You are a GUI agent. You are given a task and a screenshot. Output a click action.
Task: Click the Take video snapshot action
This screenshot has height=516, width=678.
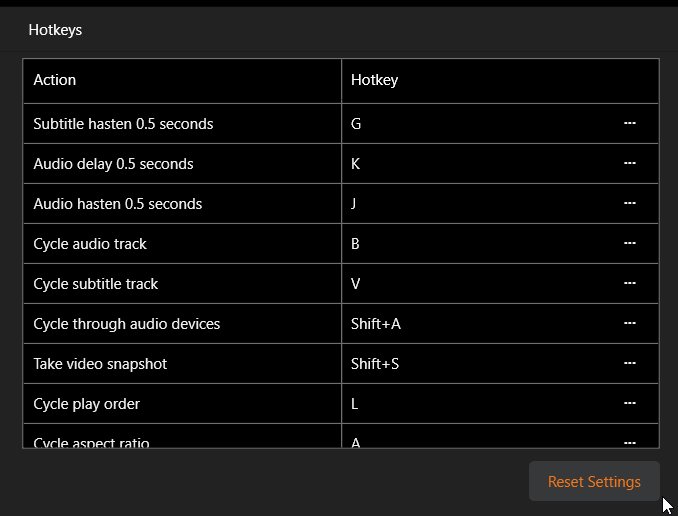point(100,364)
